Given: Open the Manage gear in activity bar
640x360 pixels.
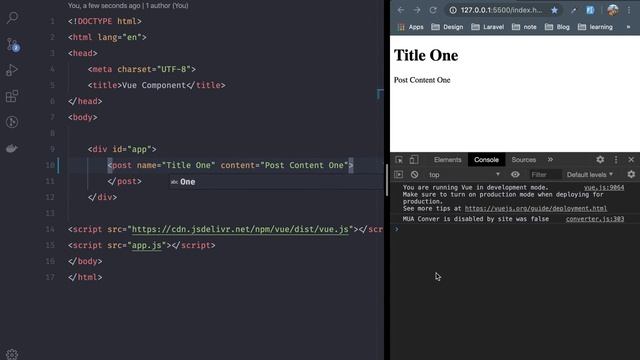Looking at the screenshot, I should point(12,354).
